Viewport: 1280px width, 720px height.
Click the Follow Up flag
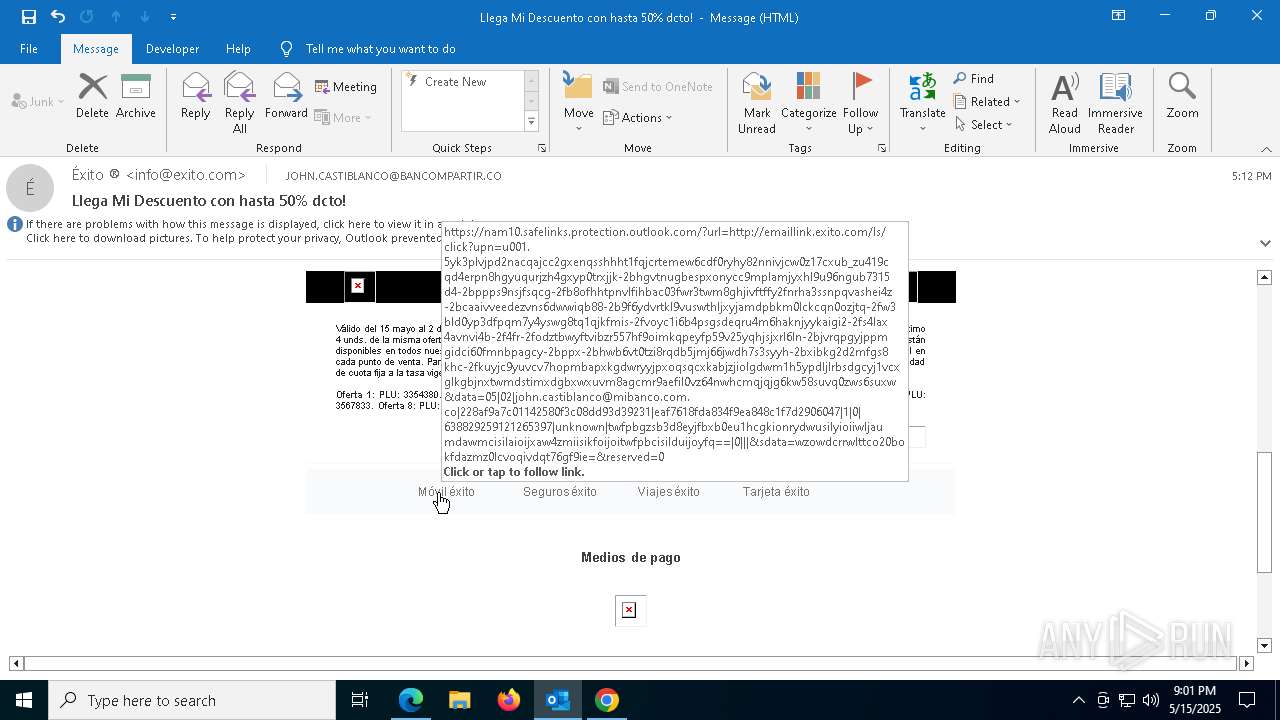860,103
